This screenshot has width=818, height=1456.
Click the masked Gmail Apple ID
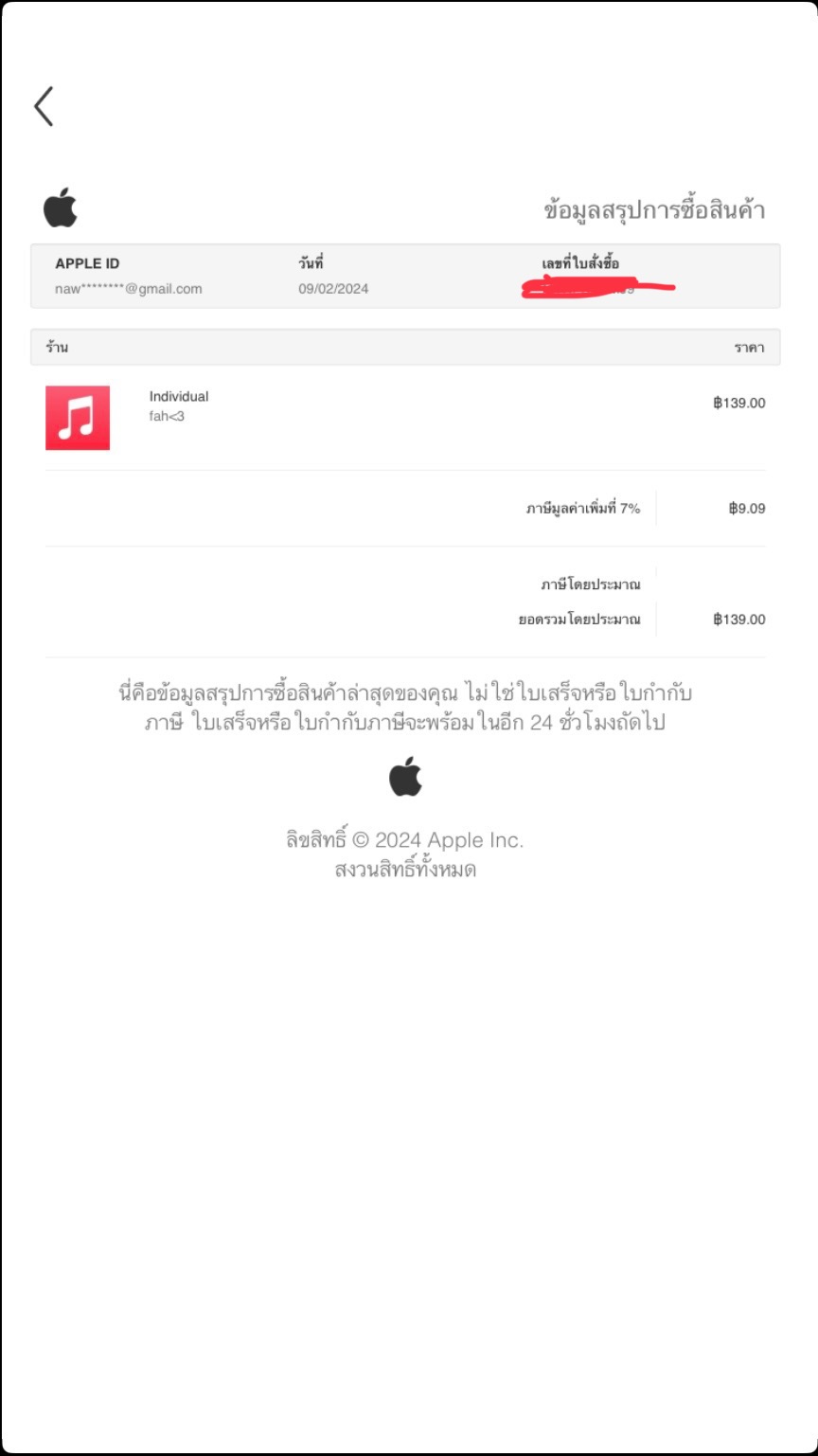pyautogui.click(x=129, y=289)
